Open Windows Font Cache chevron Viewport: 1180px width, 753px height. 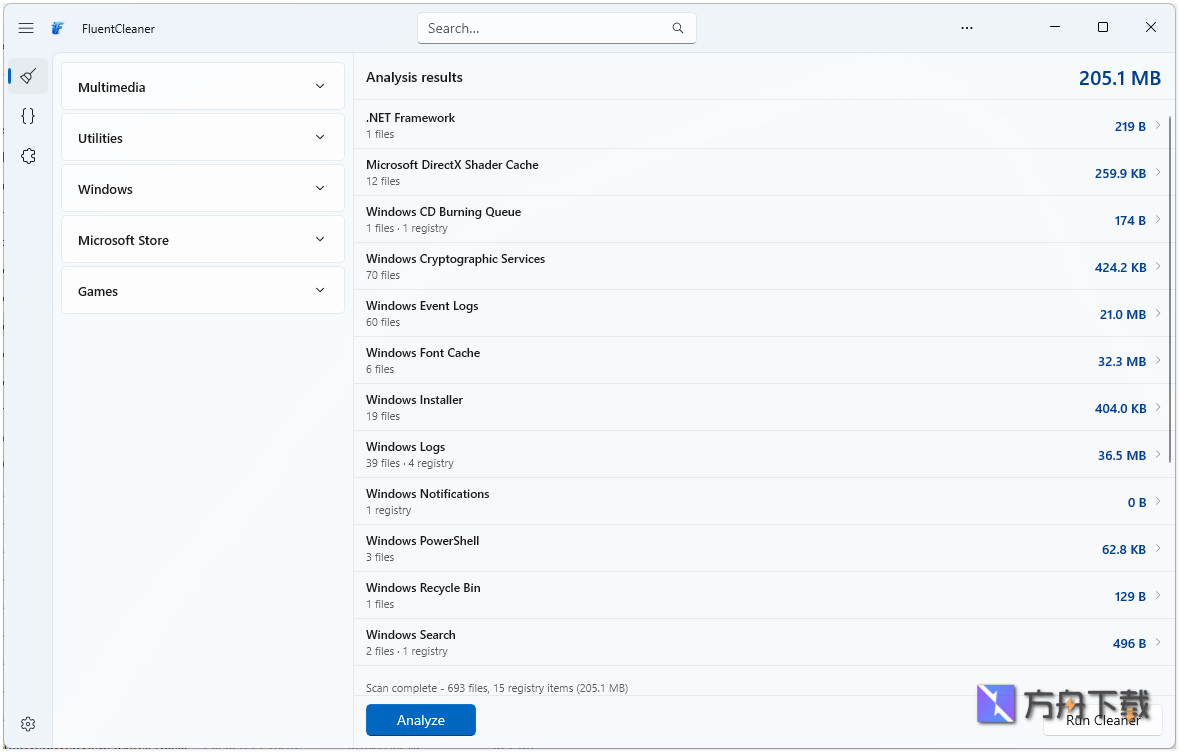click(x=1157, y=360)
